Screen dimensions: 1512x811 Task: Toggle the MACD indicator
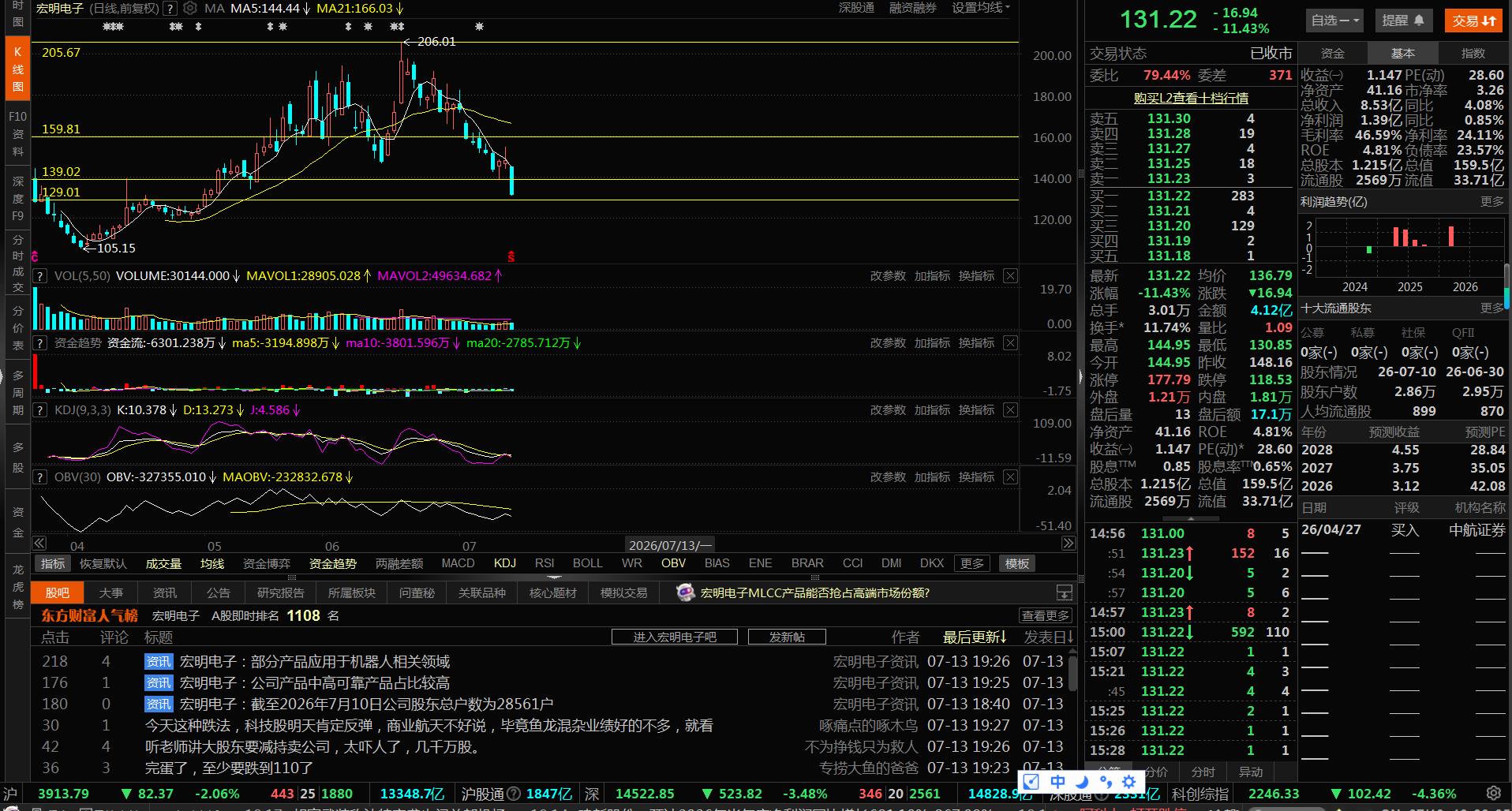pos(458,563)
